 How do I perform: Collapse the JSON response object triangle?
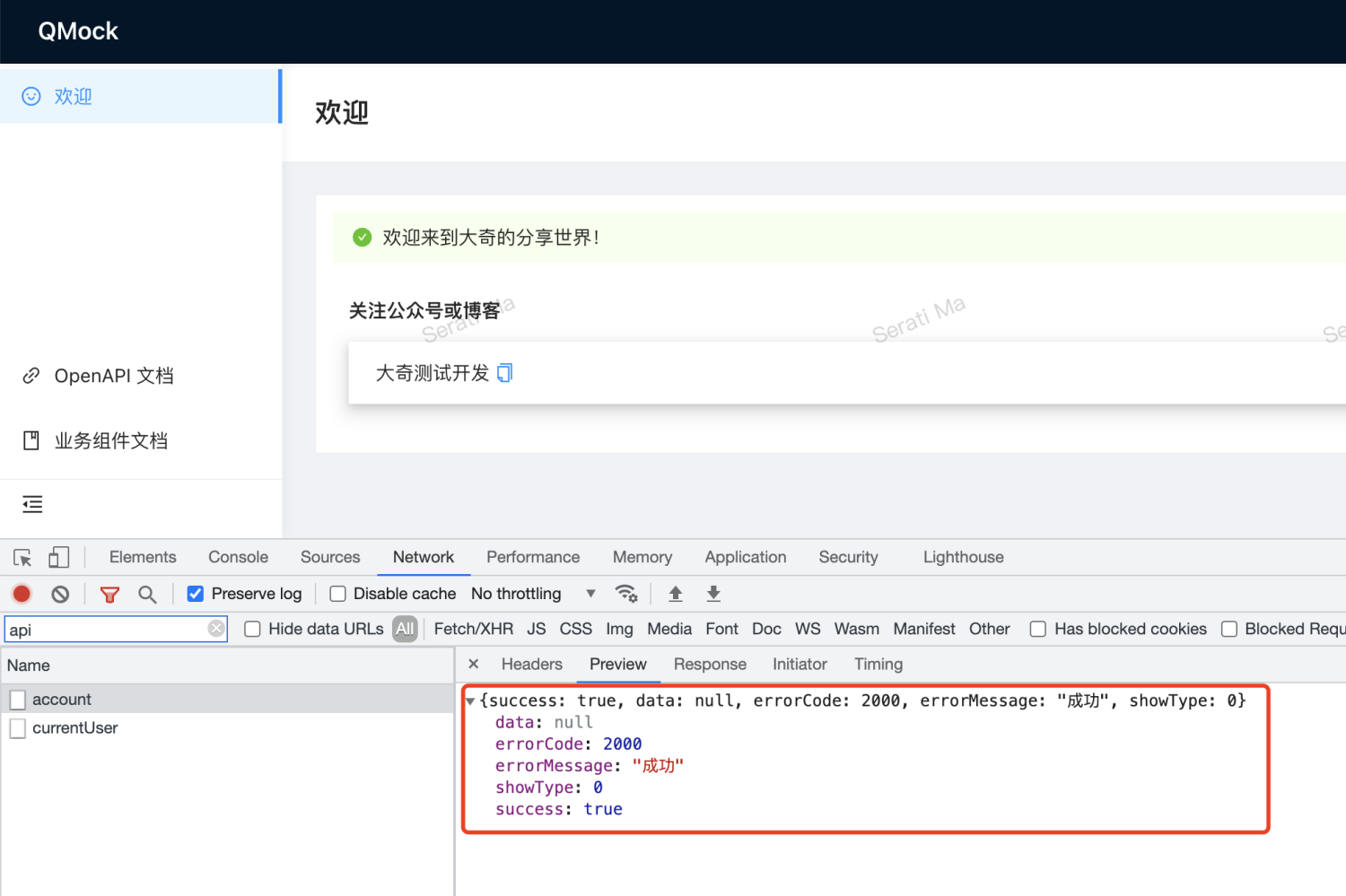click(x=470, y=701)
